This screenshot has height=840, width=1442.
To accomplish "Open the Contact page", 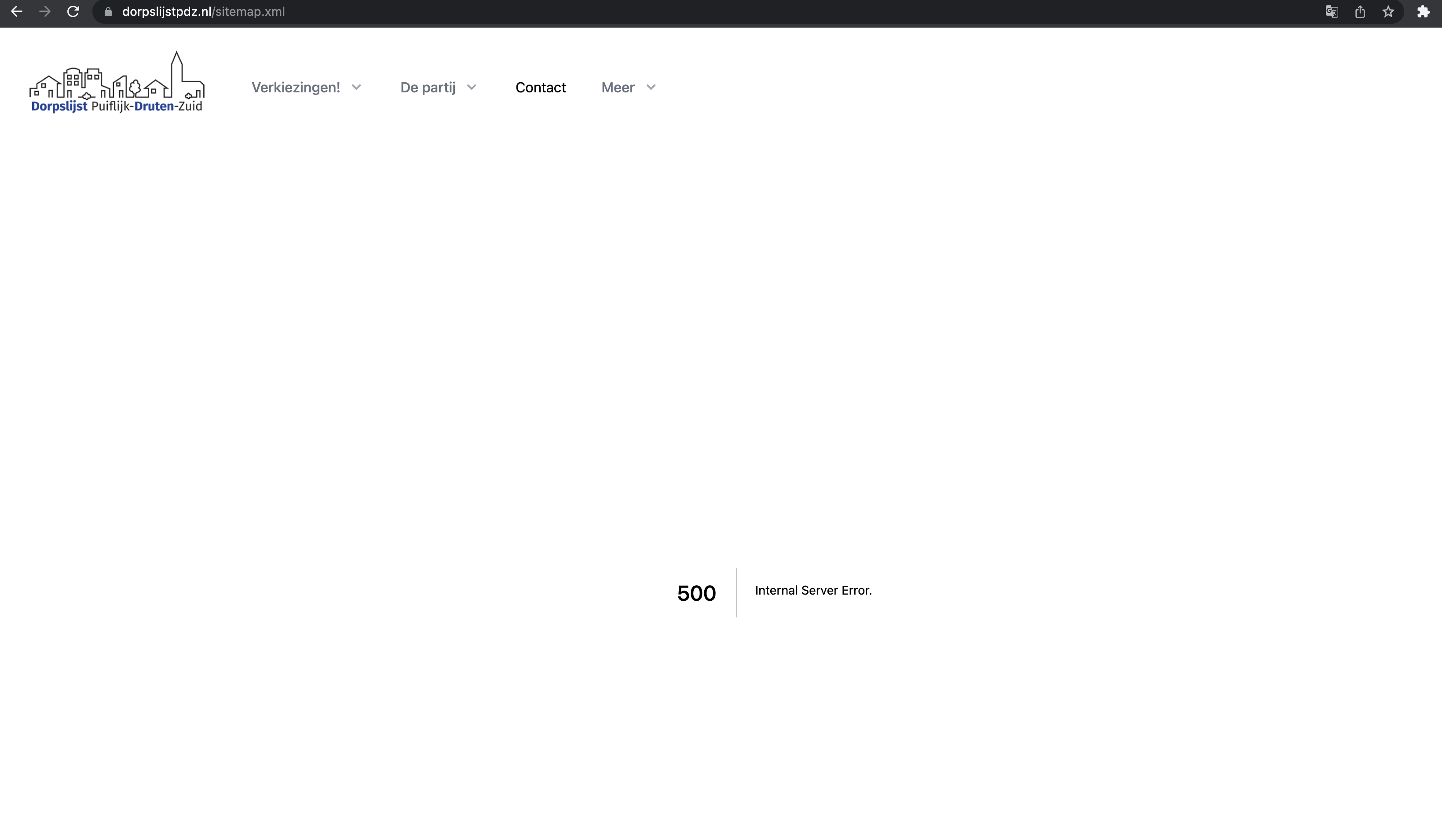I will [540, 87].
